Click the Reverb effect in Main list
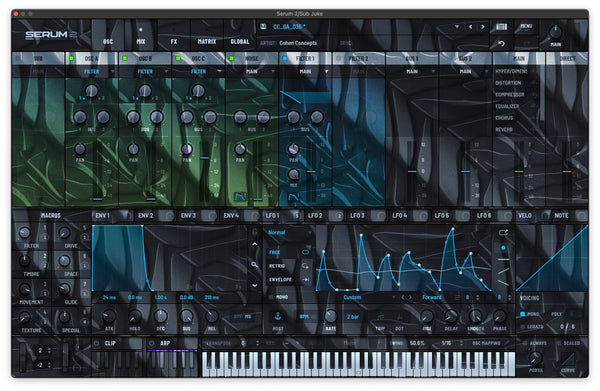 (504, 130)
